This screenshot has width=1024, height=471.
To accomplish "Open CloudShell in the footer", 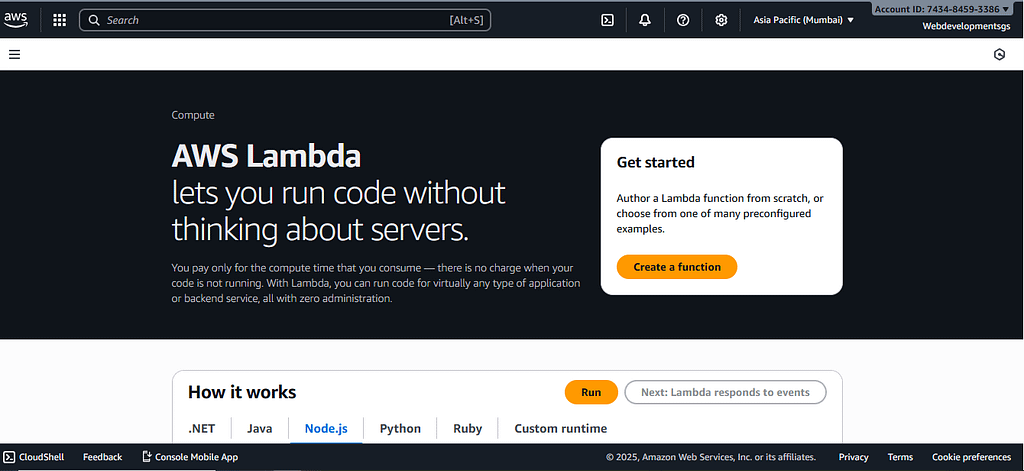I will [34, 457].
